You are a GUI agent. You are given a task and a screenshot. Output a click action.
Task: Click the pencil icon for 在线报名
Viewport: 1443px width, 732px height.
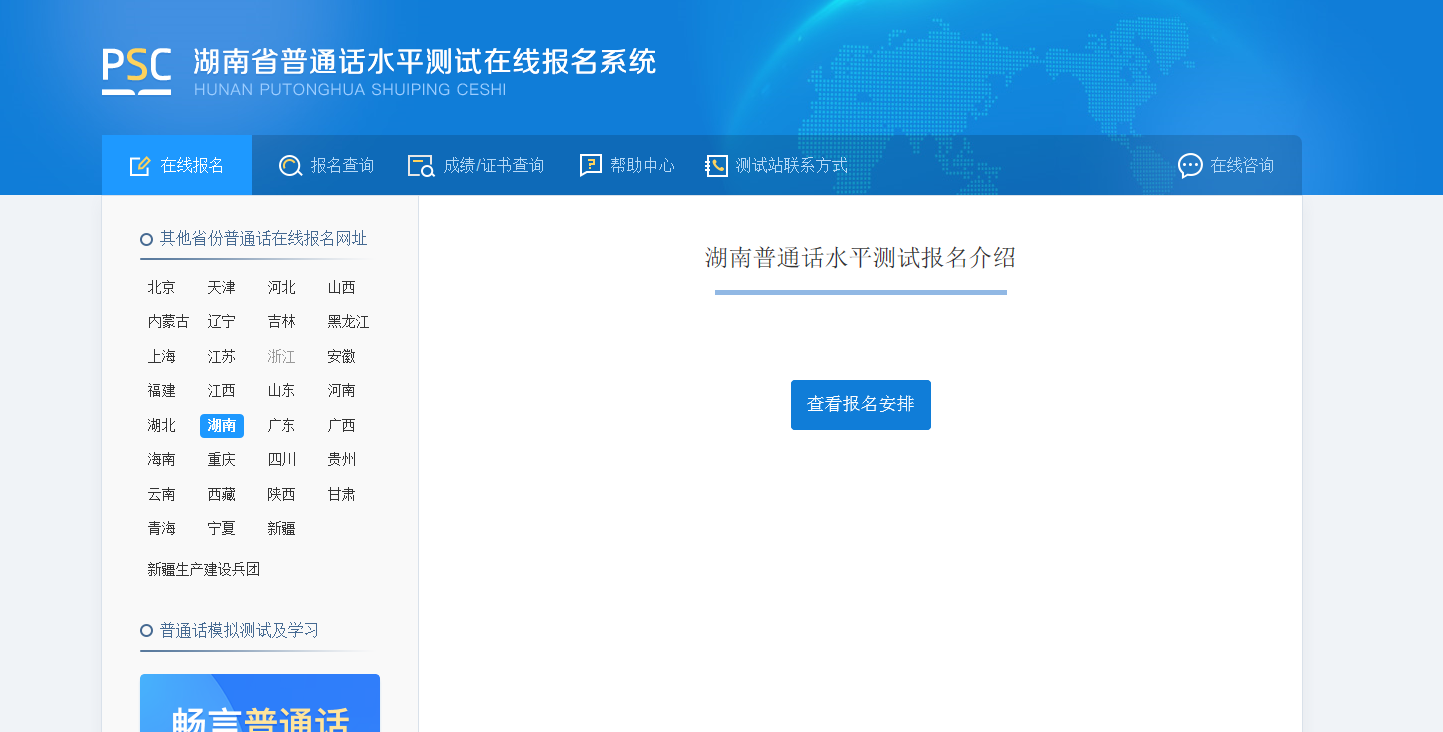[140, 166]
